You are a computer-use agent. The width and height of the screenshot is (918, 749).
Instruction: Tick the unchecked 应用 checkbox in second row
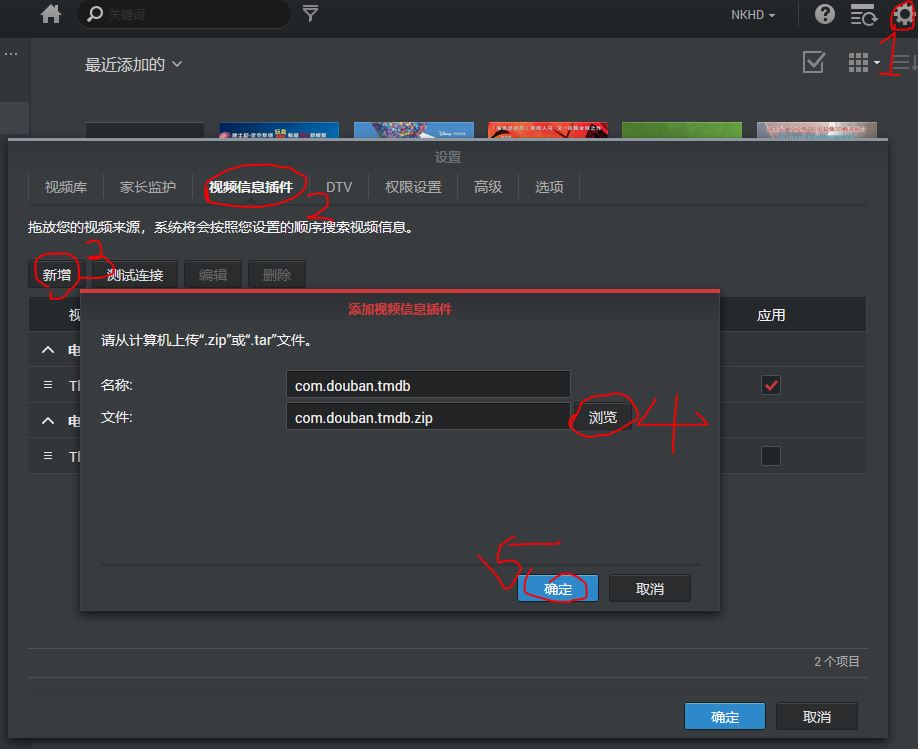point(771,456)
